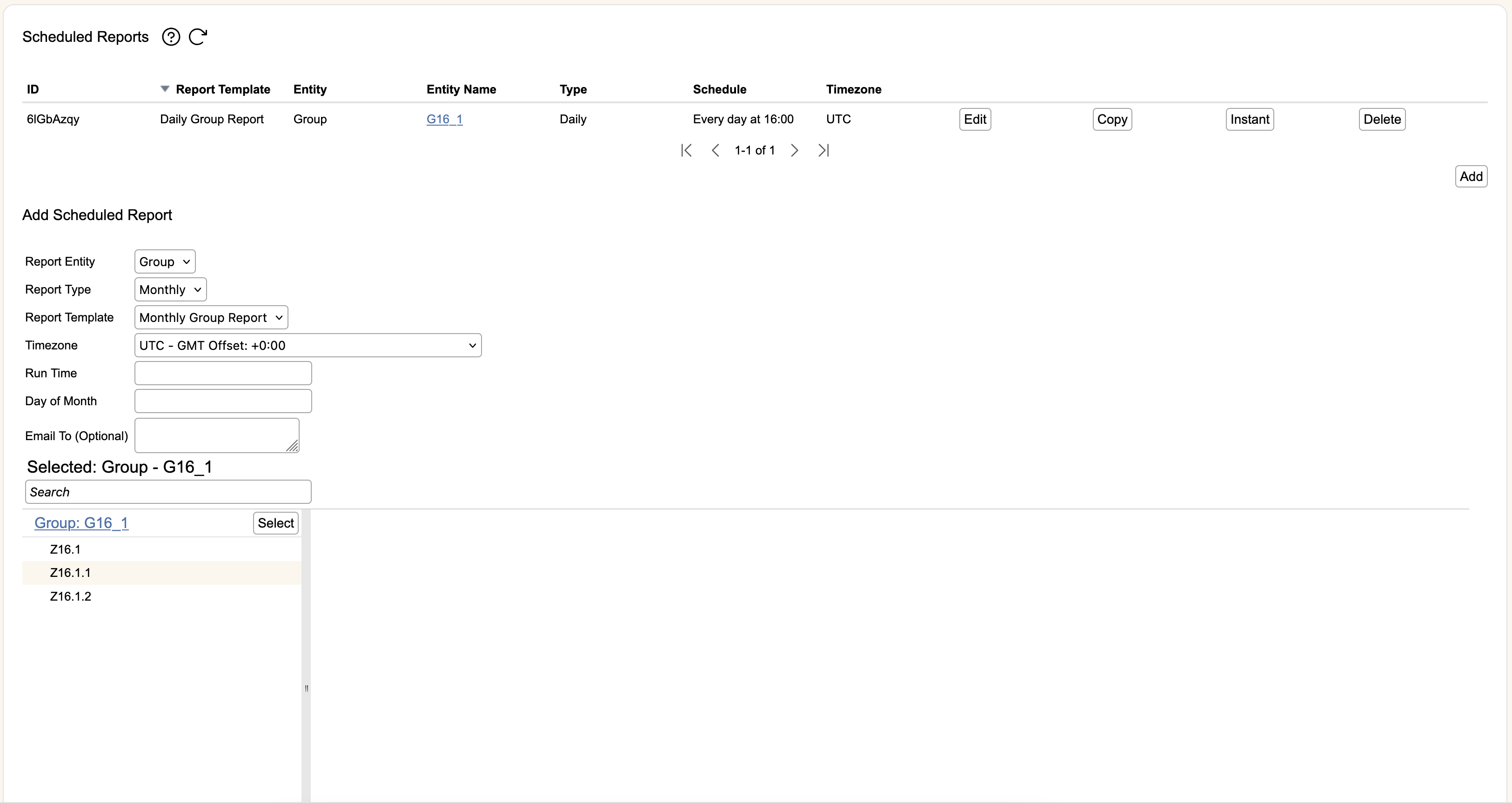This screenshot has height=803, width=1512.
Task: Go to next page of results
Action: [794, 150]
